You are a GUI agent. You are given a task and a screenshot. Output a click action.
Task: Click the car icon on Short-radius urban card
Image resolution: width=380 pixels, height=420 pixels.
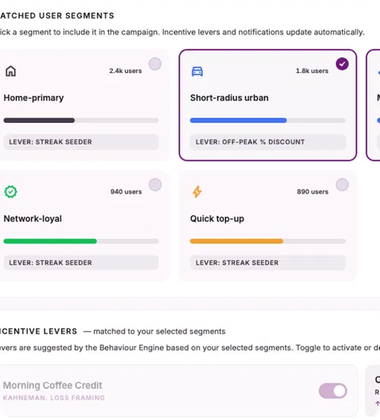coord(197,71)
